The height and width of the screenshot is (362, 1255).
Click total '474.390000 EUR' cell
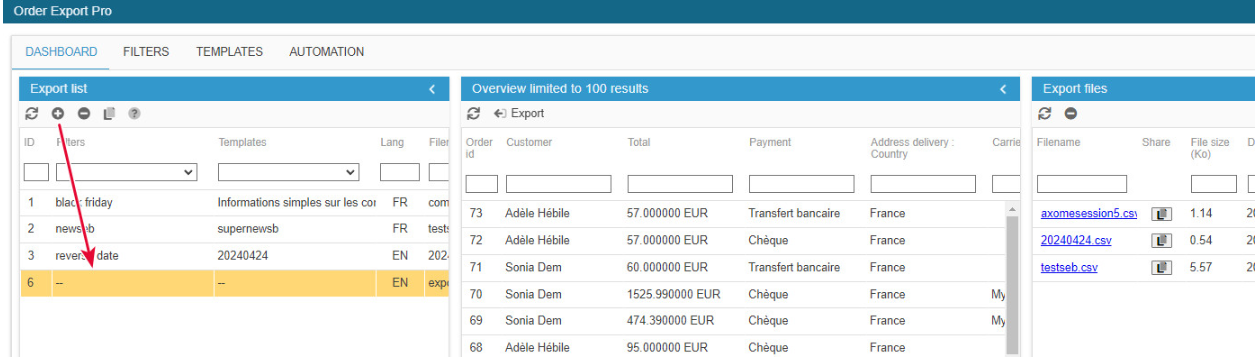[x=671, y=321]
